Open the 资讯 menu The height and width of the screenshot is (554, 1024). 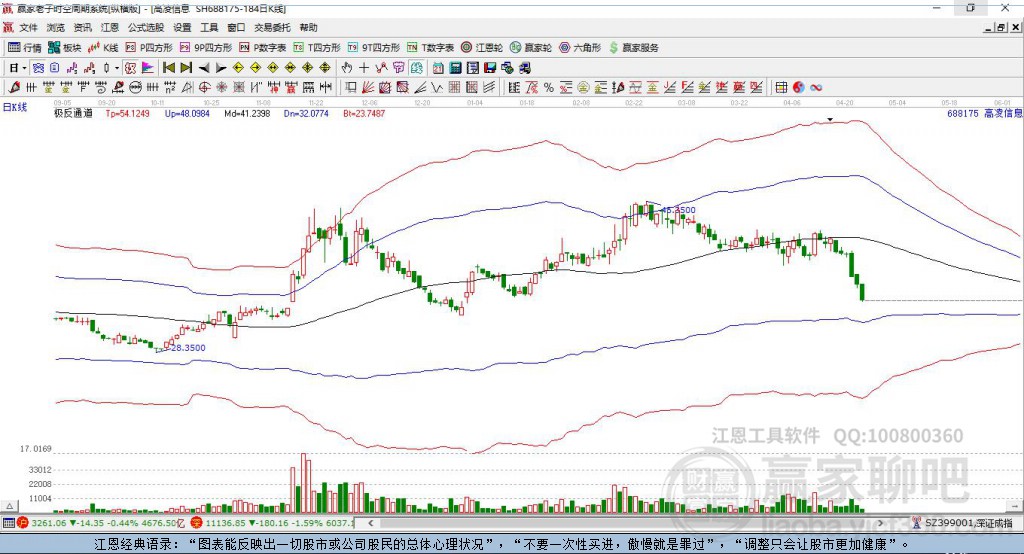point(82,27)
